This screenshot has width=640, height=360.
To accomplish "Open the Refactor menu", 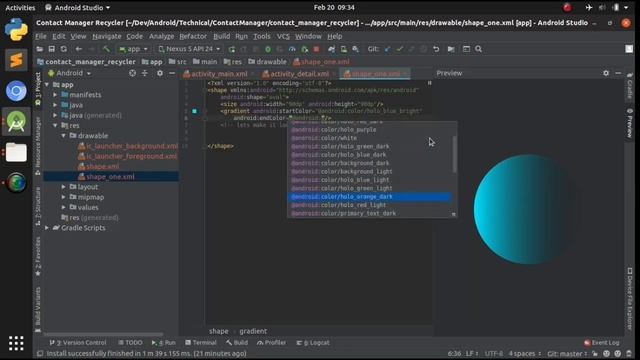I will click(193, 36).
